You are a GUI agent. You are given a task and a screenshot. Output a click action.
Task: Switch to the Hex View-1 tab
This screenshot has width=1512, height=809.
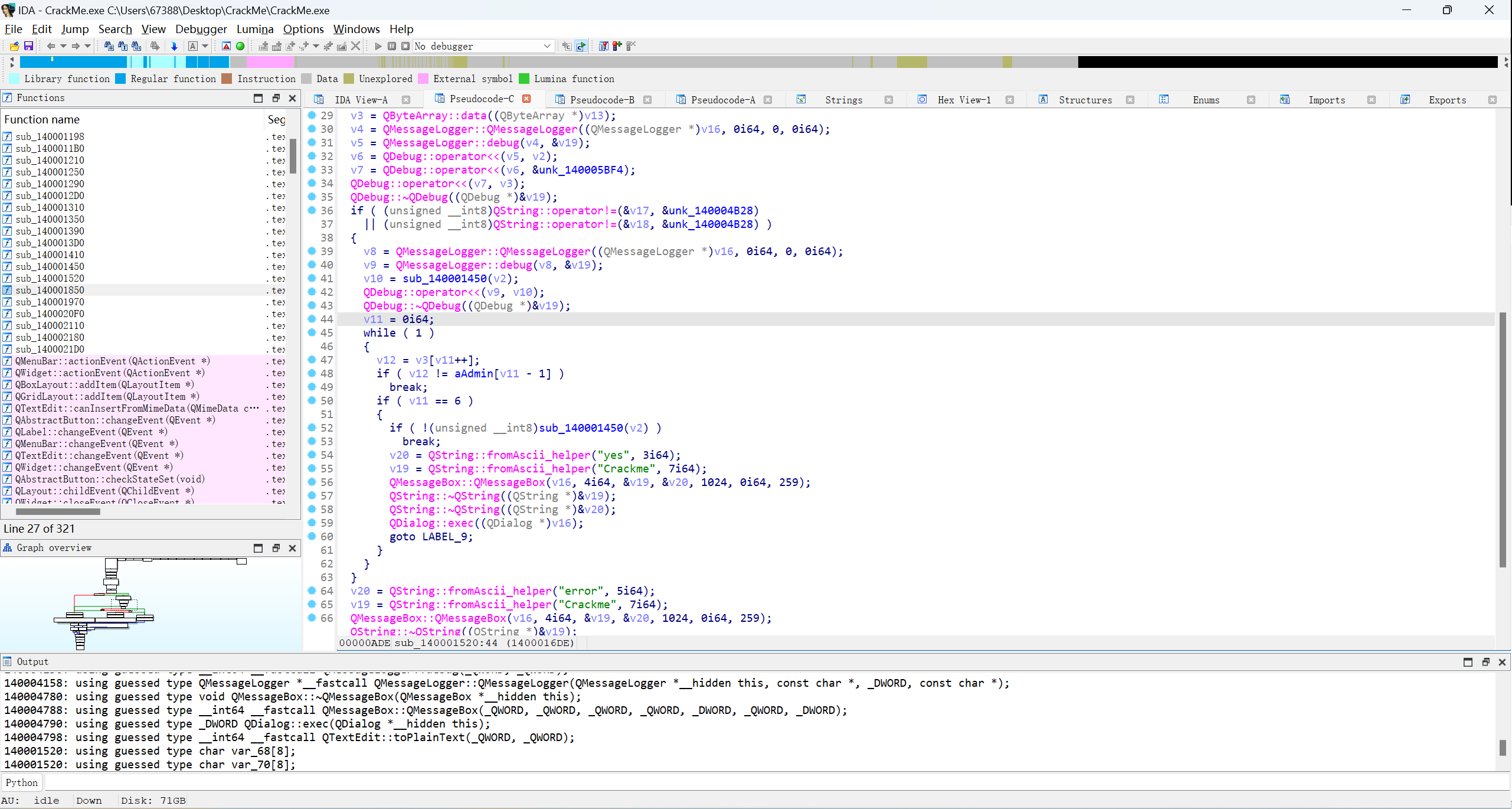point(964,100)
